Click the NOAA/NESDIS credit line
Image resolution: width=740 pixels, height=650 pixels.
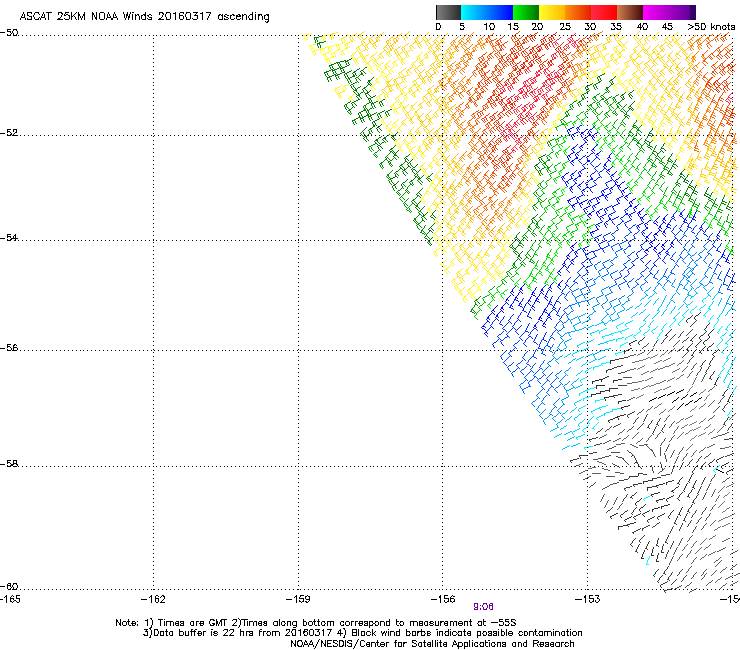432,644
